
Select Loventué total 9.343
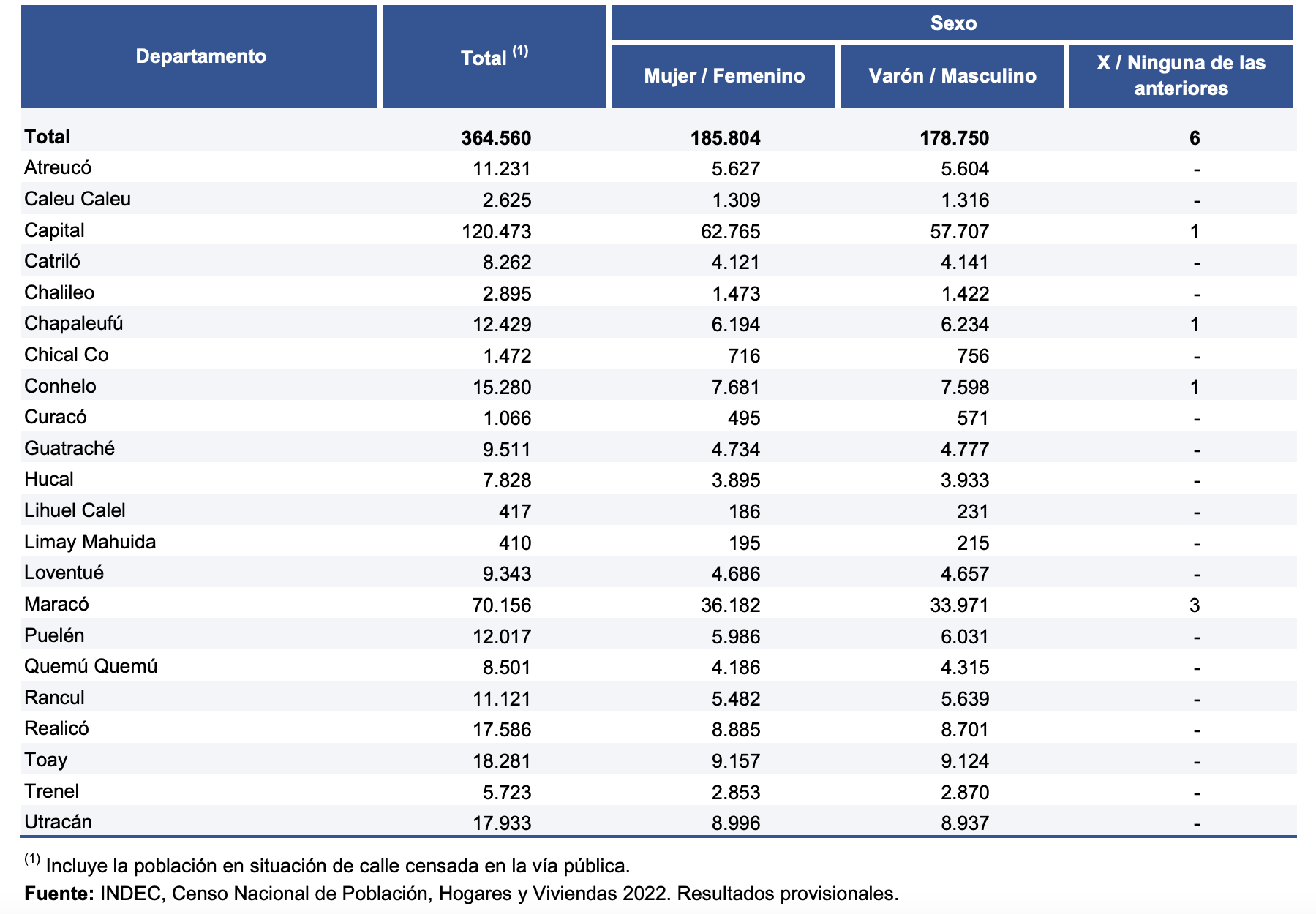tap(506, 574)
